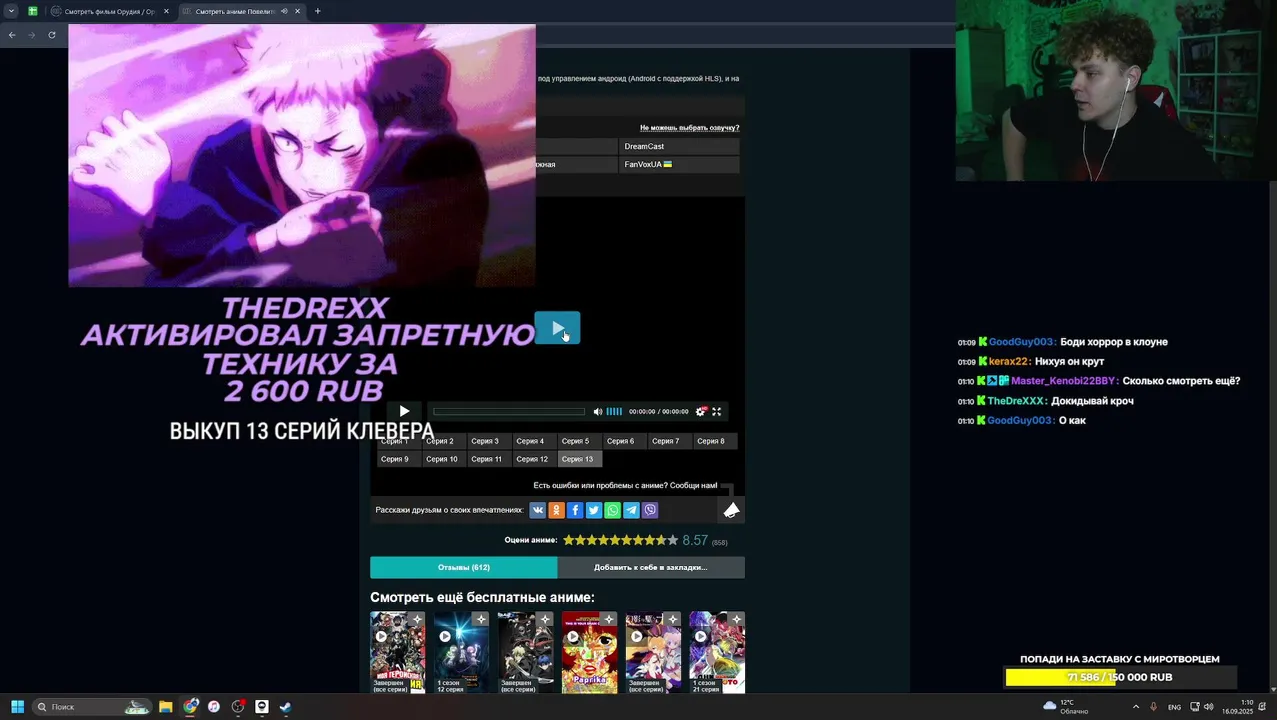1277x720 pixels.
Task: Expand the system tray hidden icons chevron
Action: [1136, 707]
